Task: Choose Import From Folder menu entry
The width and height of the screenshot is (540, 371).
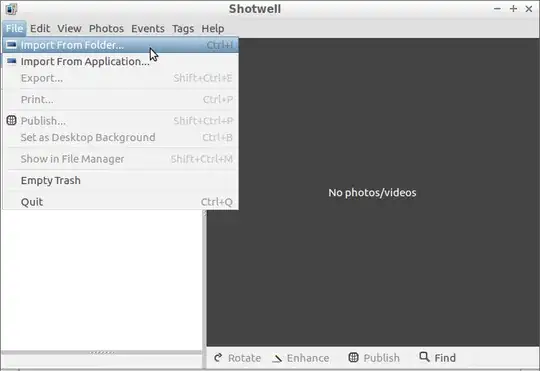Action: 120,45
